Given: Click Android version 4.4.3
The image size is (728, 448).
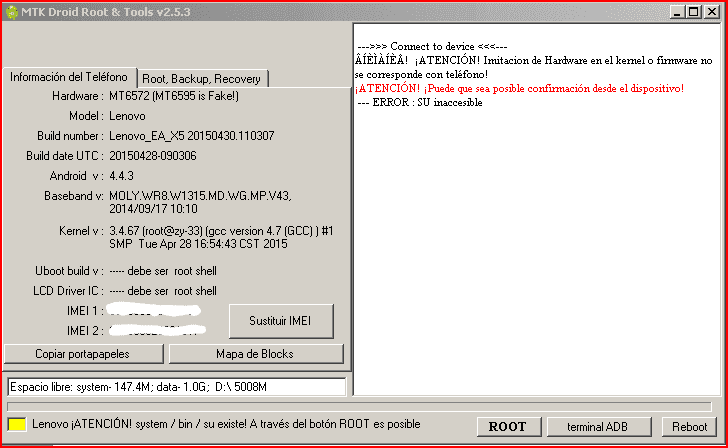Looking at the screenshot, I should [121, 176].
